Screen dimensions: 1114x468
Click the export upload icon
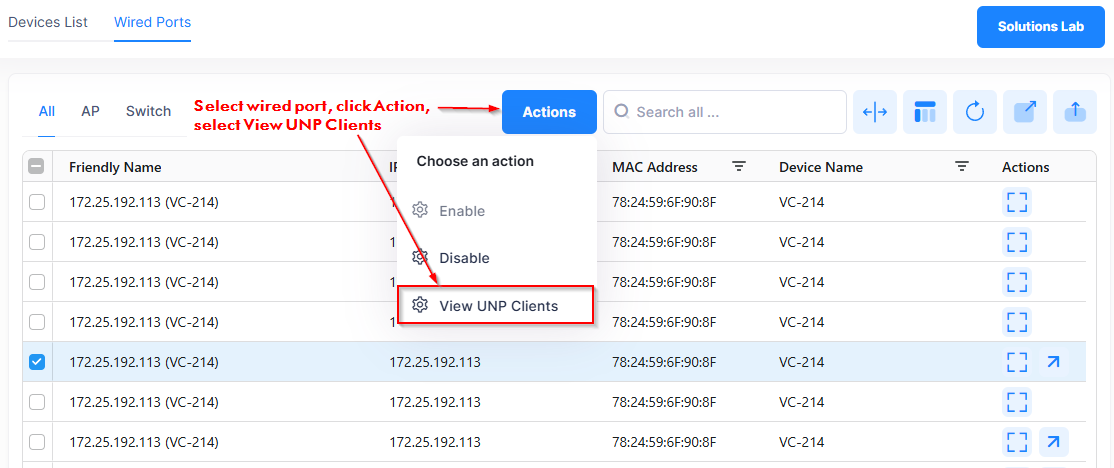pyautogui.click(x=1075, y=112)
